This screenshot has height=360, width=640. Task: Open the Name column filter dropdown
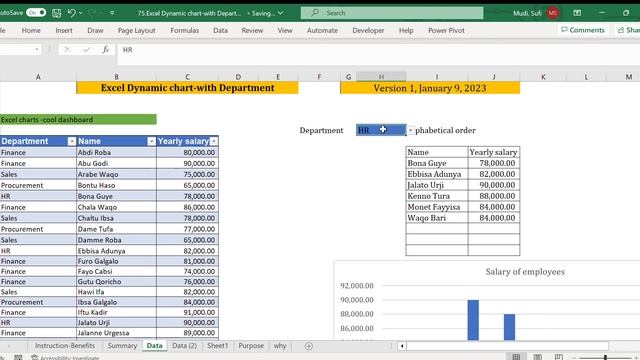pos(151,141)
